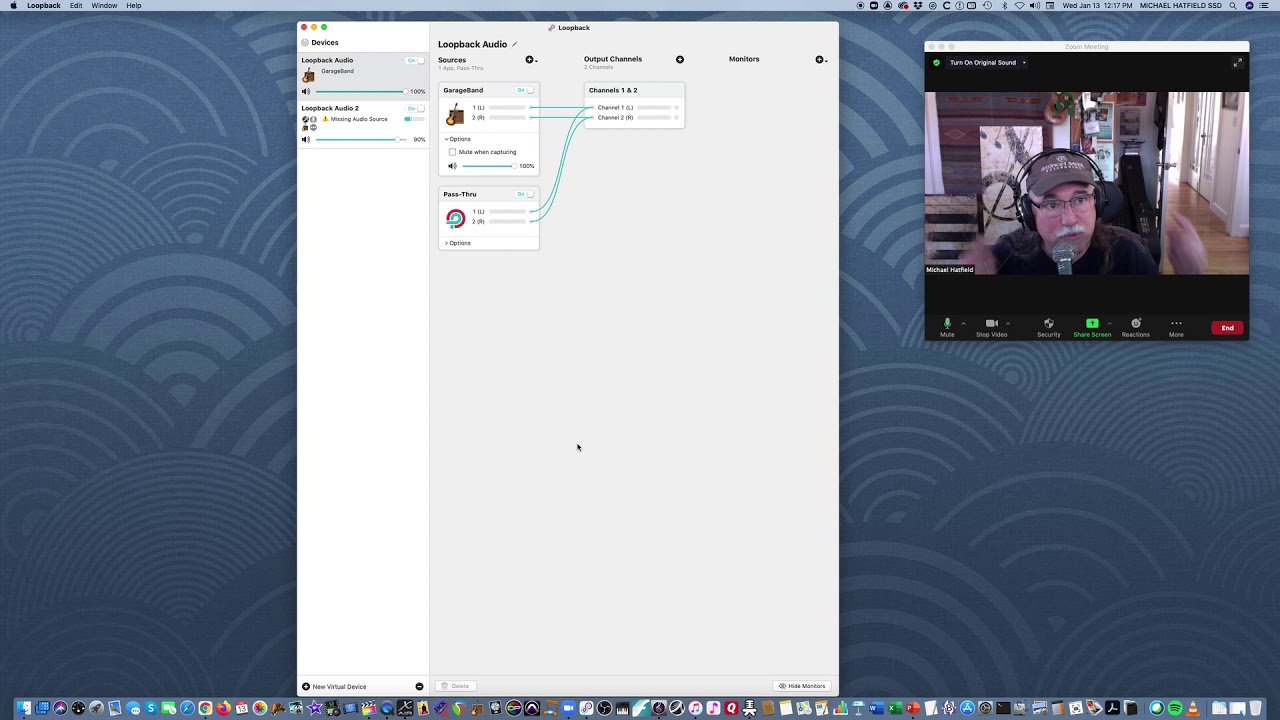
Task: Toggle the Loopback Audio 2 device On switch
Action: (415, 108)
